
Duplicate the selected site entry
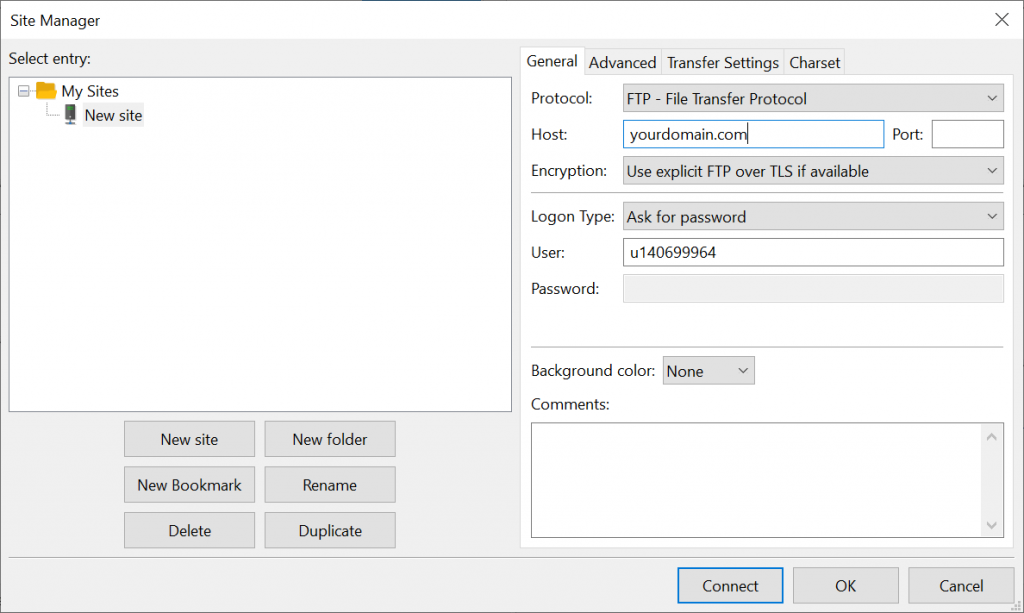tap(330, 530)
